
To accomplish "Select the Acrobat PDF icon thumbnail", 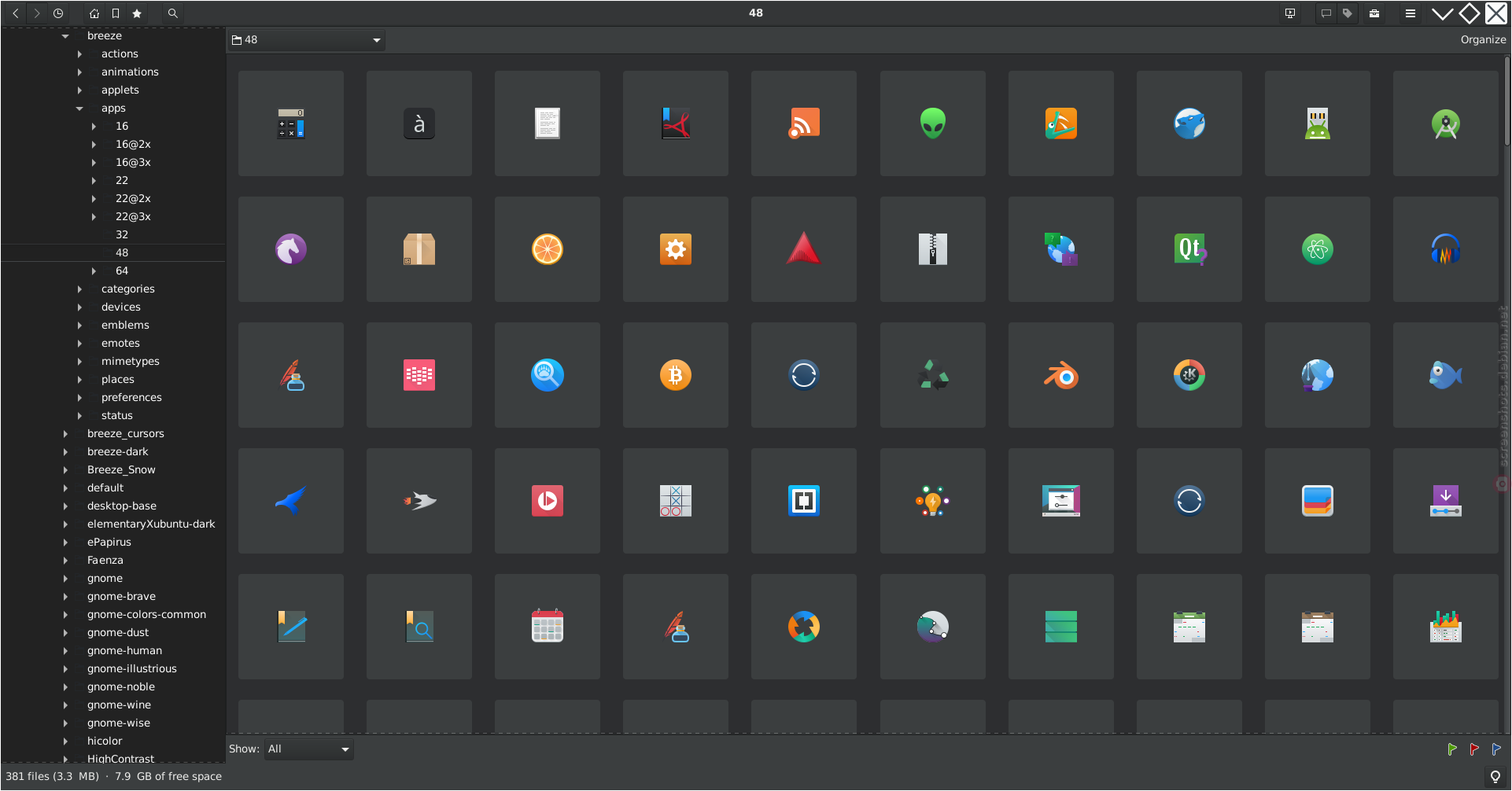I will click(x=676, y=123).
